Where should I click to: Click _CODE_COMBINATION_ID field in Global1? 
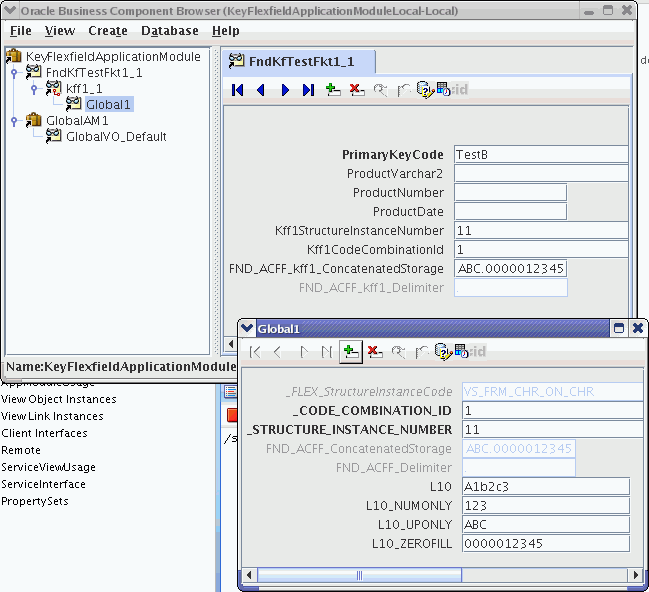(553, 411)
